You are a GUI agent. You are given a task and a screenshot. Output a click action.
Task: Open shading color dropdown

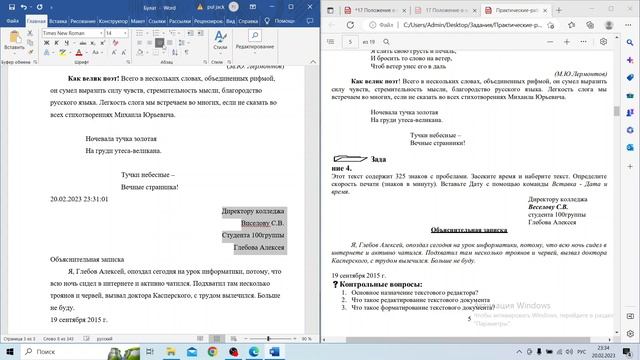click(147, 53)
